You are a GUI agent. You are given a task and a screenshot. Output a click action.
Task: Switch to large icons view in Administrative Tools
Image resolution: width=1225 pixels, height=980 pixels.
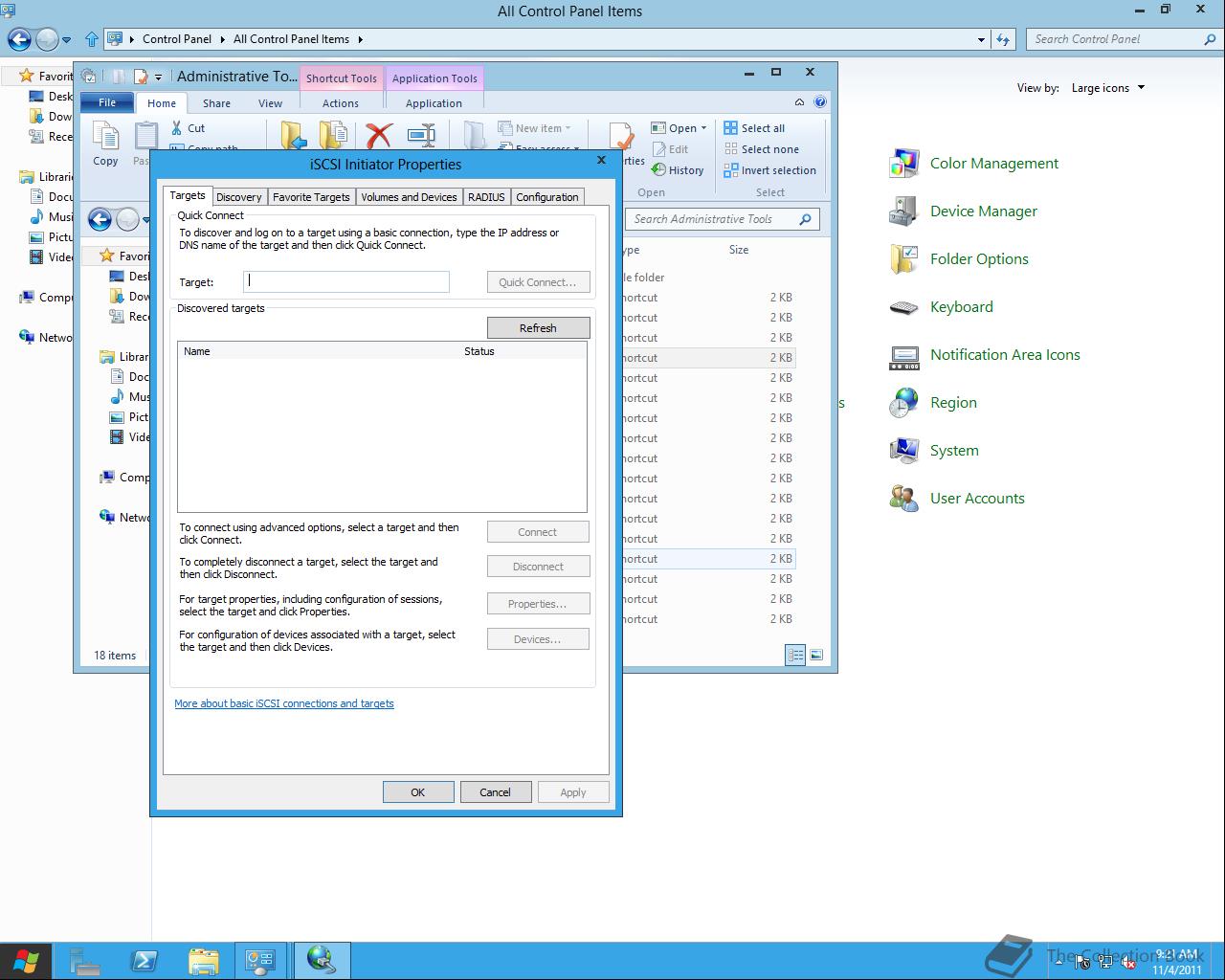tap(816, 655)
